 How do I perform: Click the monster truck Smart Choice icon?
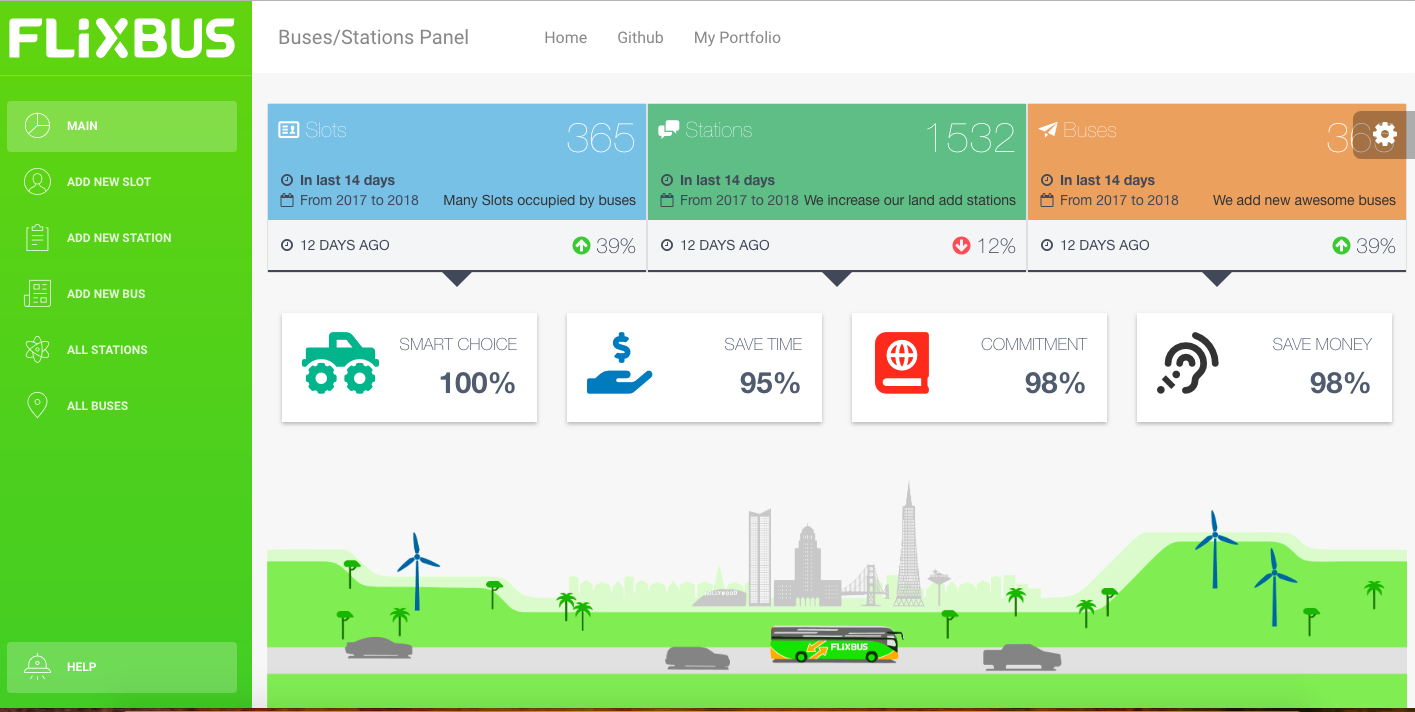point(341,362)
